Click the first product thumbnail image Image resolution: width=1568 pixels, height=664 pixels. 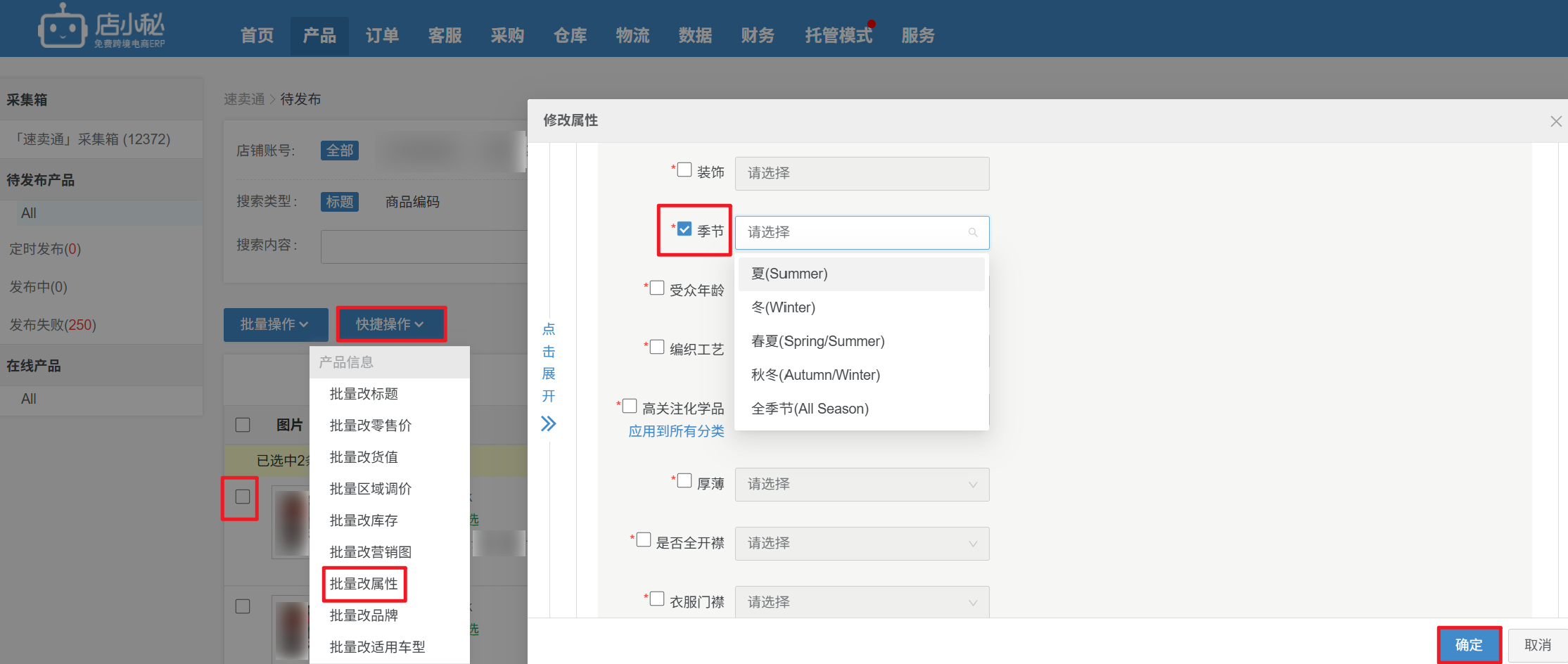click(291, 523)
